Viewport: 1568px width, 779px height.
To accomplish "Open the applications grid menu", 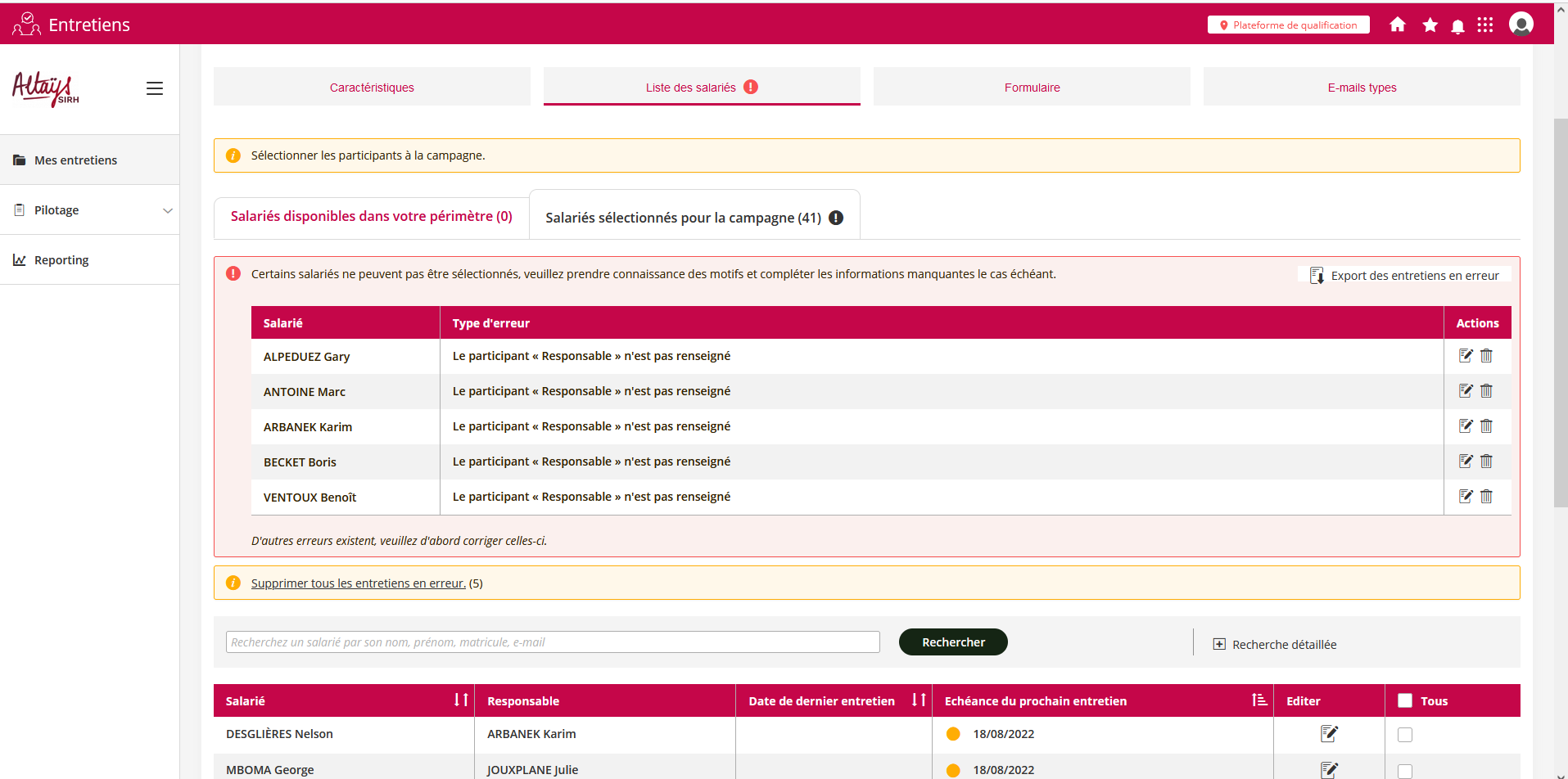I will click(x=1484, y=25).
